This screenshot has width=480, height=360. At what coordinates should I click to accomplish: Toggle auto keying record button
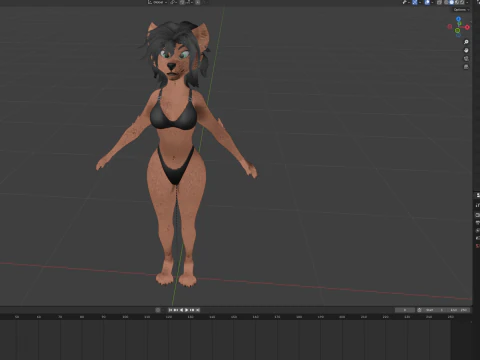(158, 310)
